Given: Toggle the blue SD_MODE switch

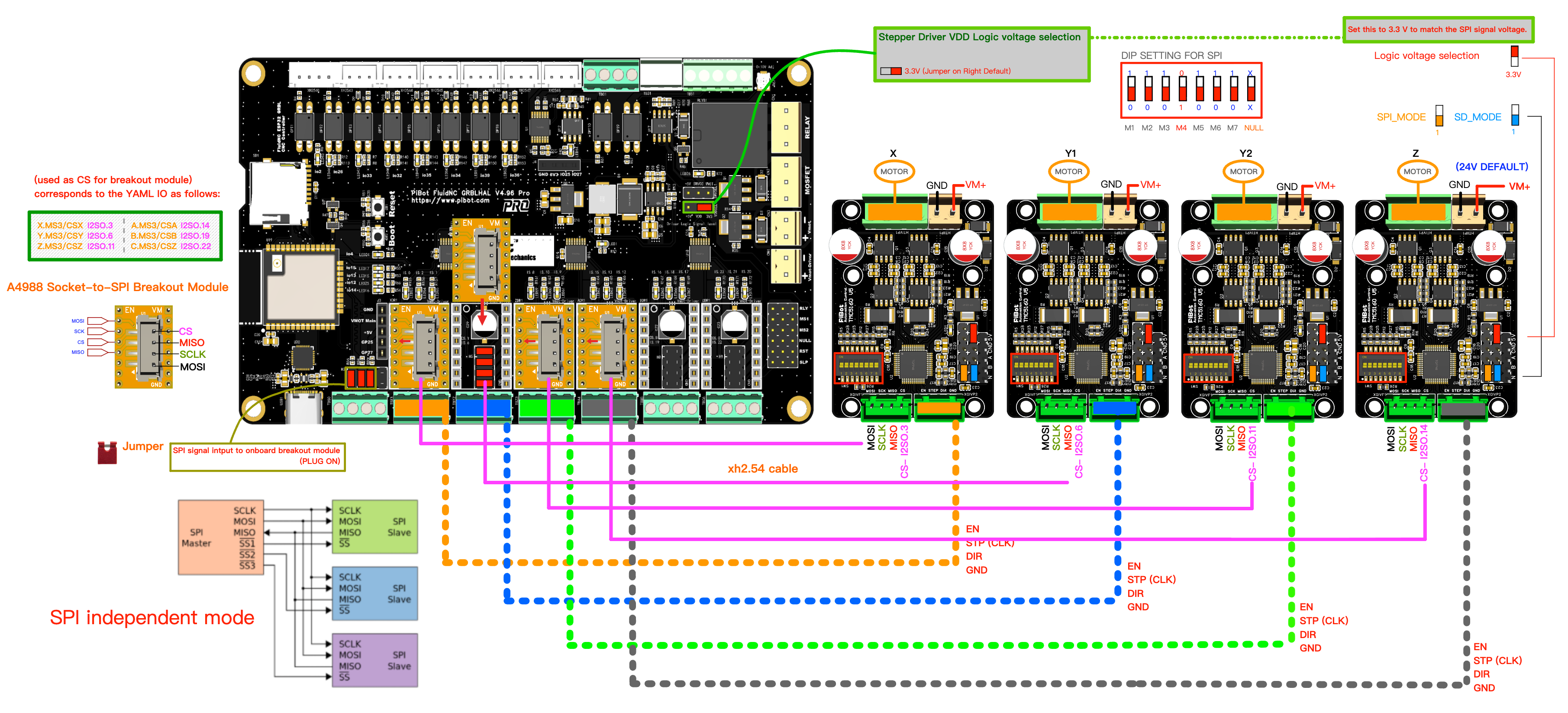Looking at the screenshot, I should [1515, 116].
